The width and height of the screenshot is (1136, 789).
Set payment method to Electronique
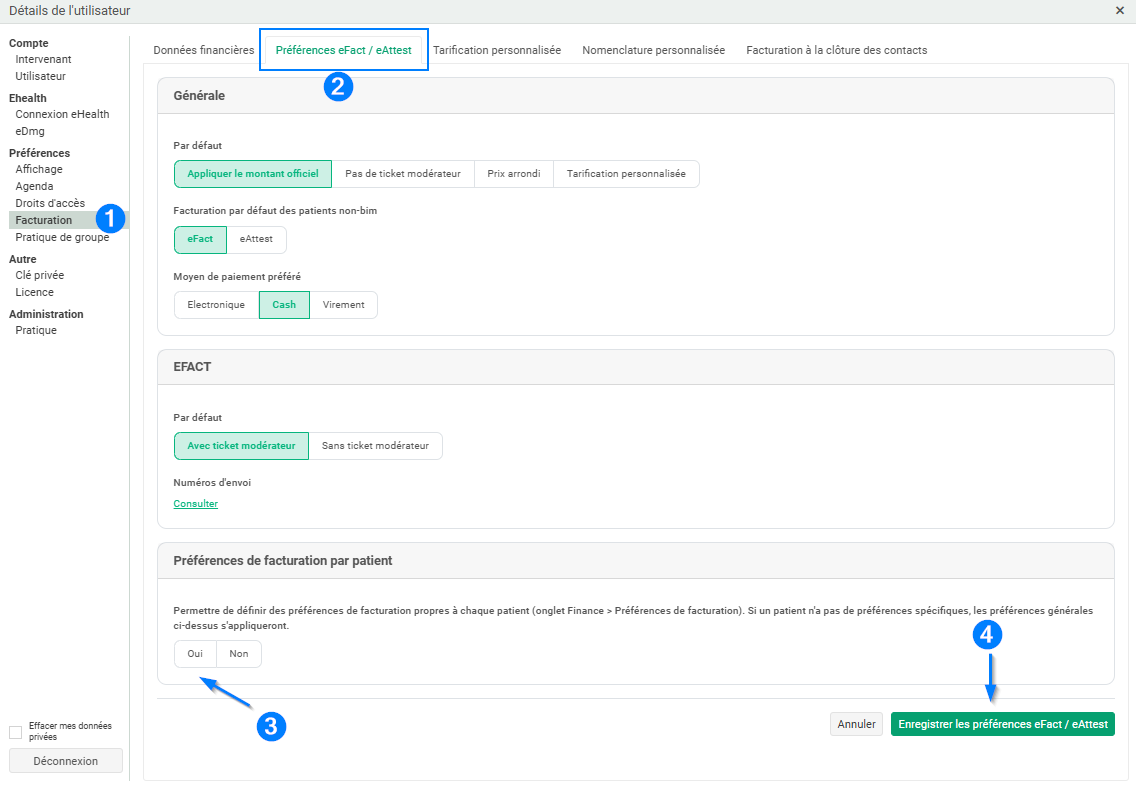[216, 305]
